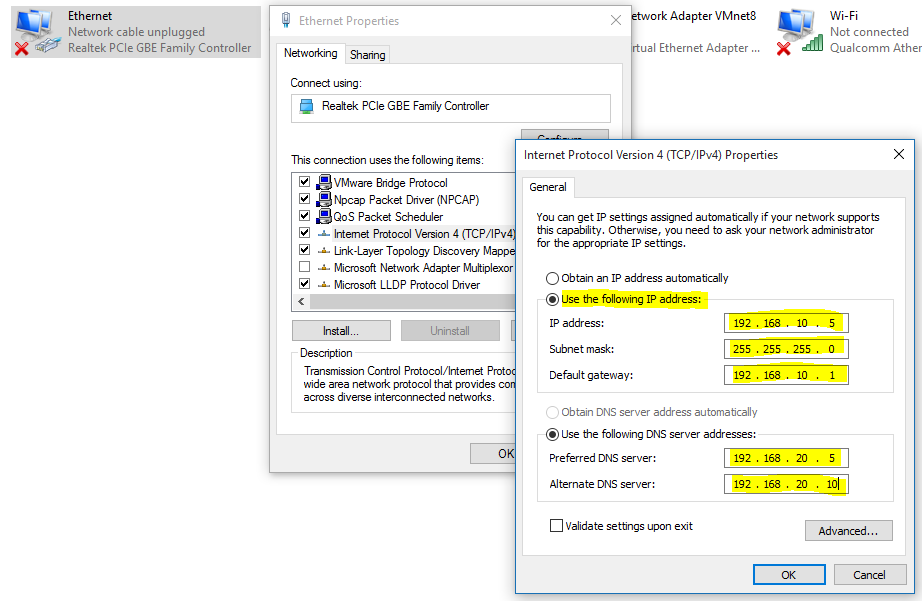Check Validate settings upon exit

[x=556, y=526]
